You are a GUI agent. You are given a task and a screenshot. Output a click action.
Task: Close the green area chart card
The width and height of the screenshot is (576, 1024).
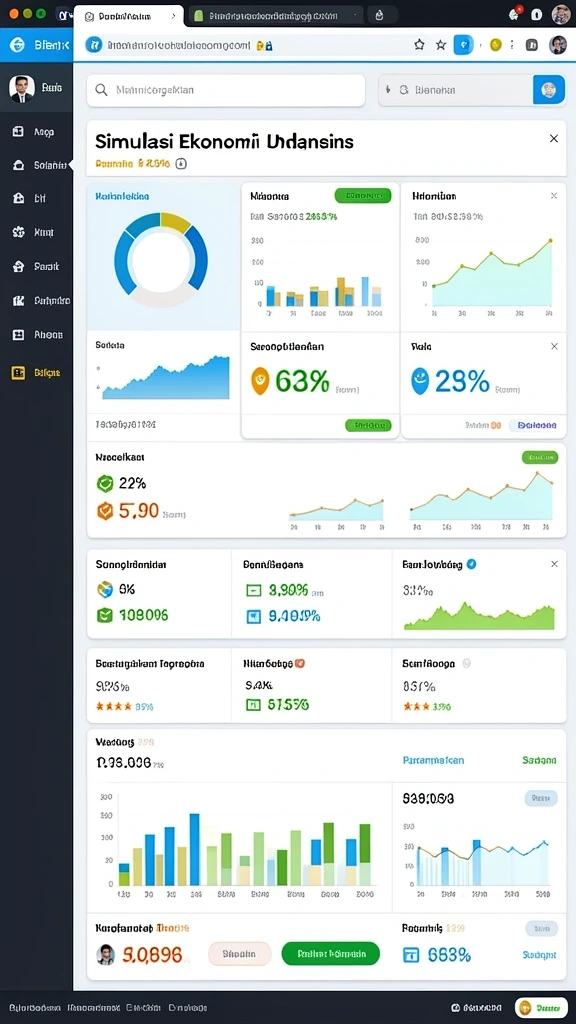(554, 564)
